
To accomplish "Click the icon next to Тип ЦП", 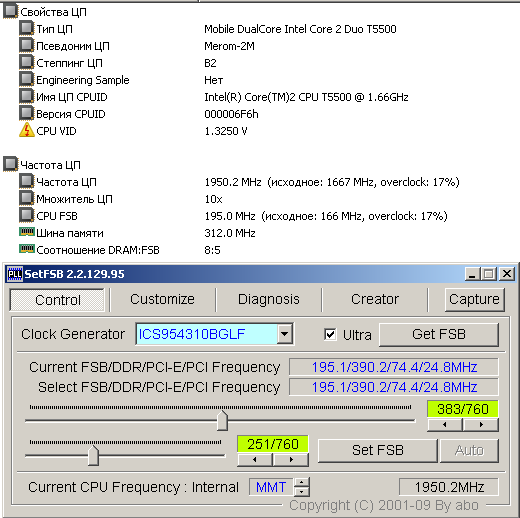I will (26, 28).
